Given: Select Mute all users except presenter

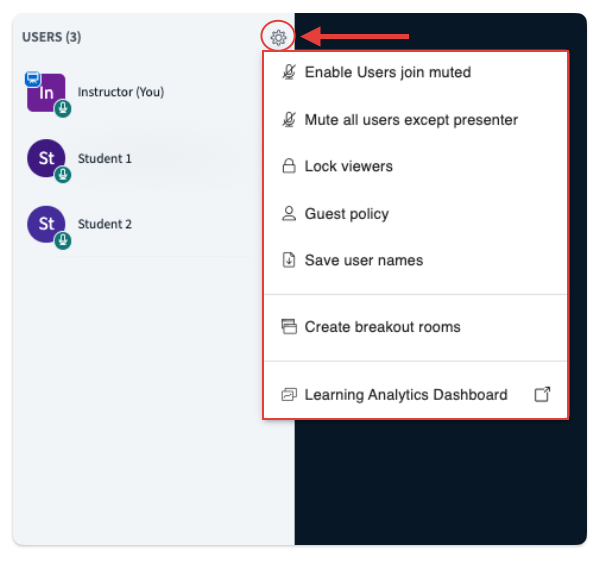Looking at the screenshot, I should coord(415,120).
